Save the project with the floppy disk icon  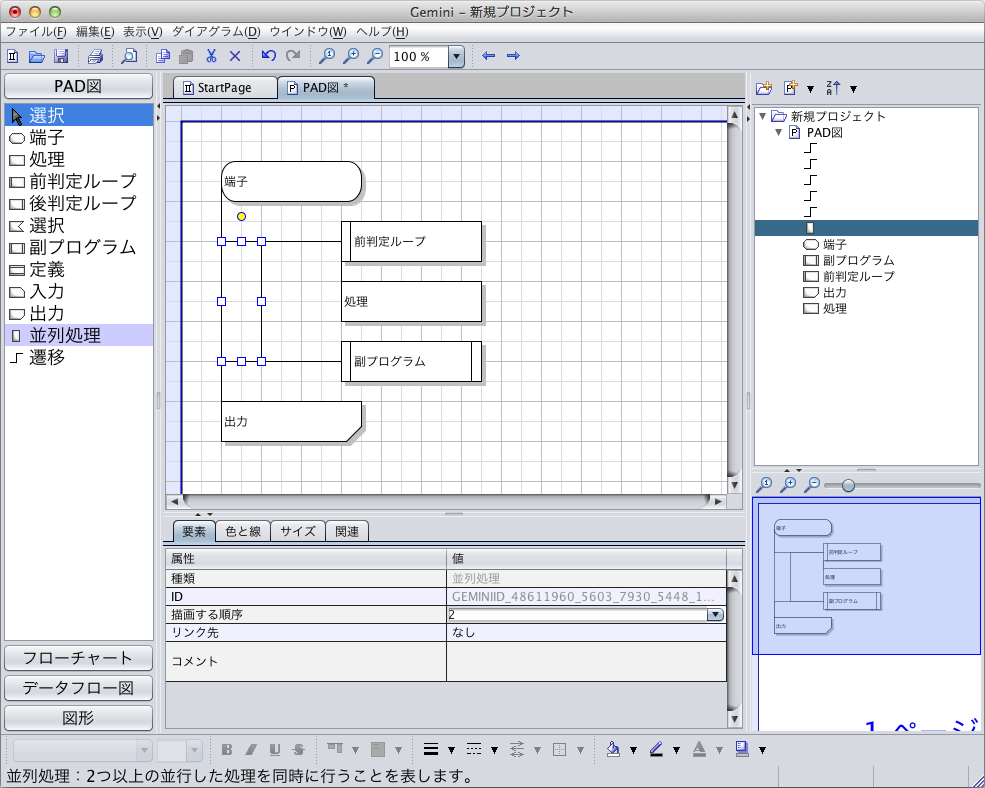tap(61, 57)
